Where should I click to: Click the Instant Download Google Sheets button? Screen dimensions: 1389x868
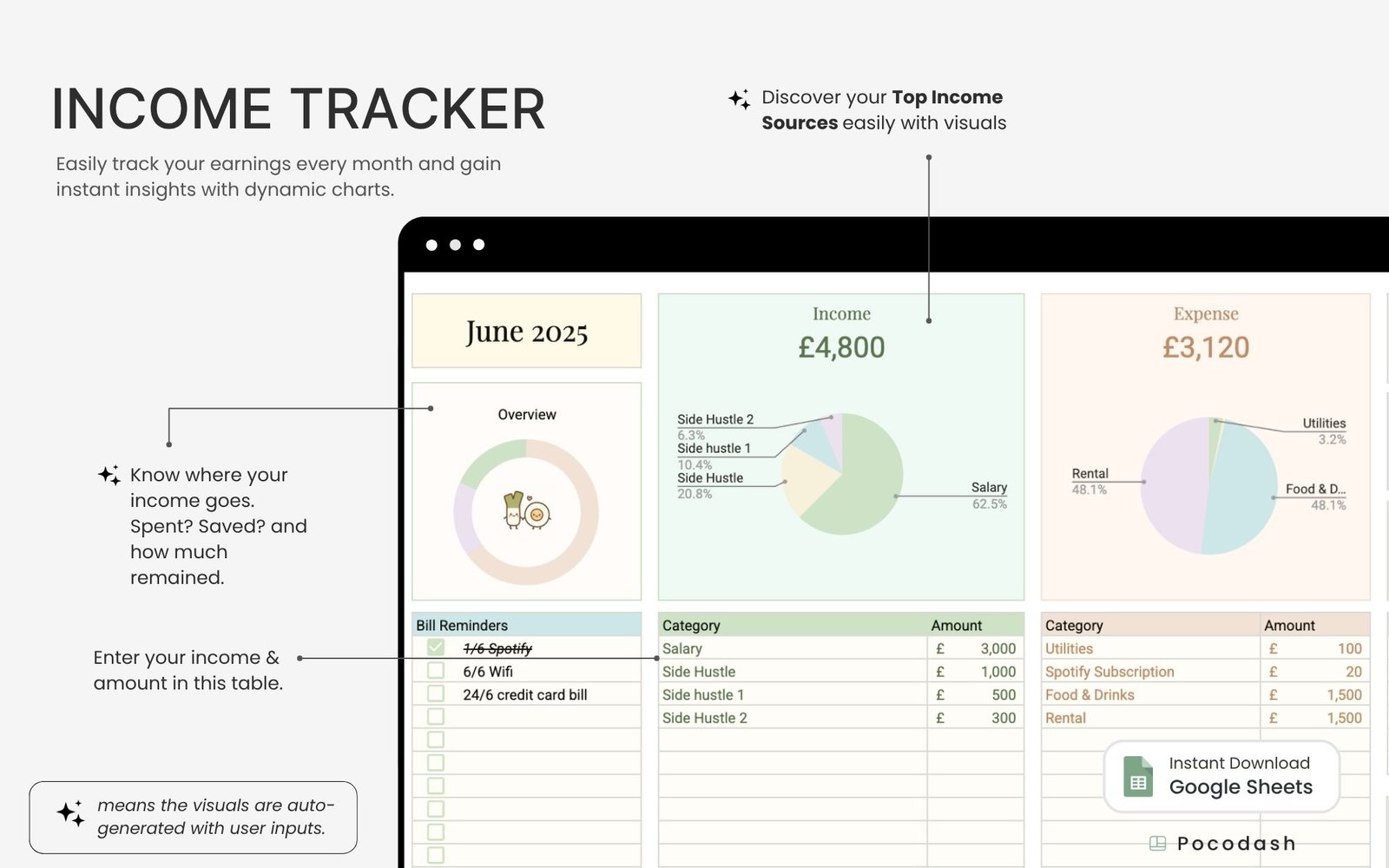1221,776
